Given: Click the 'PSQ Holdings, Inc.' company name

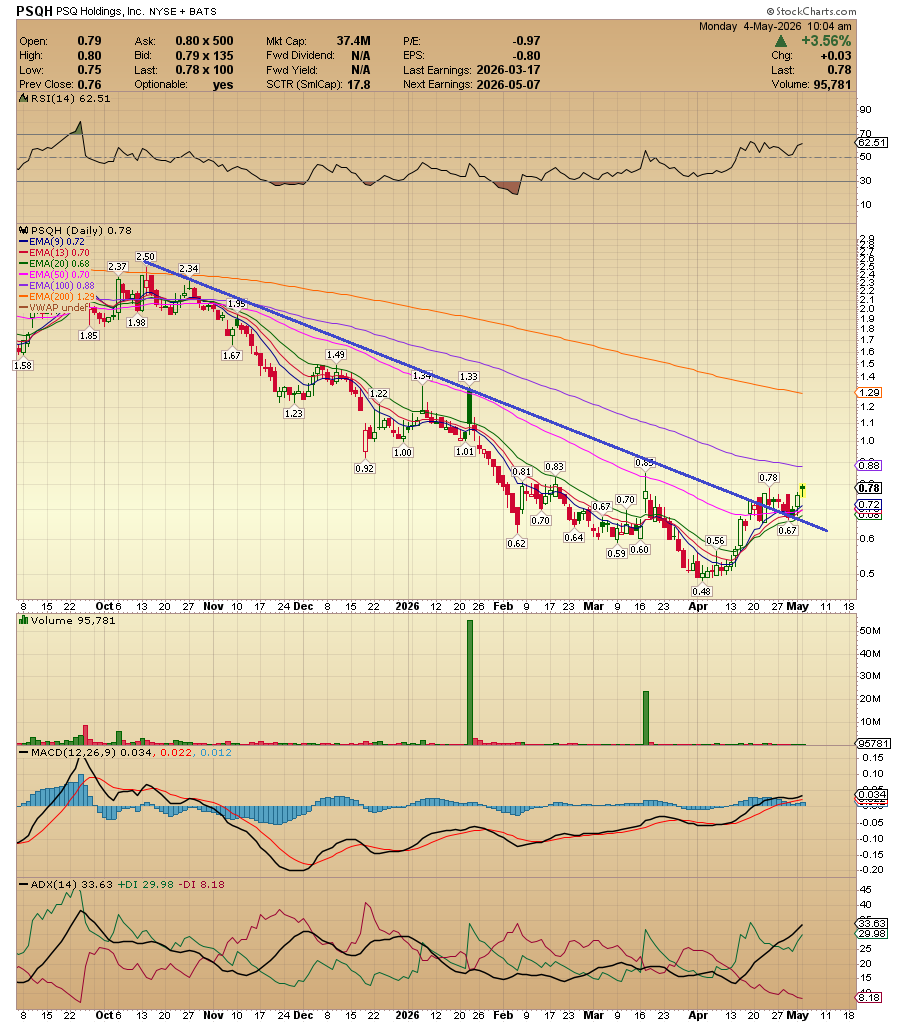Looking at the screenshot, I should coord(100,12).
